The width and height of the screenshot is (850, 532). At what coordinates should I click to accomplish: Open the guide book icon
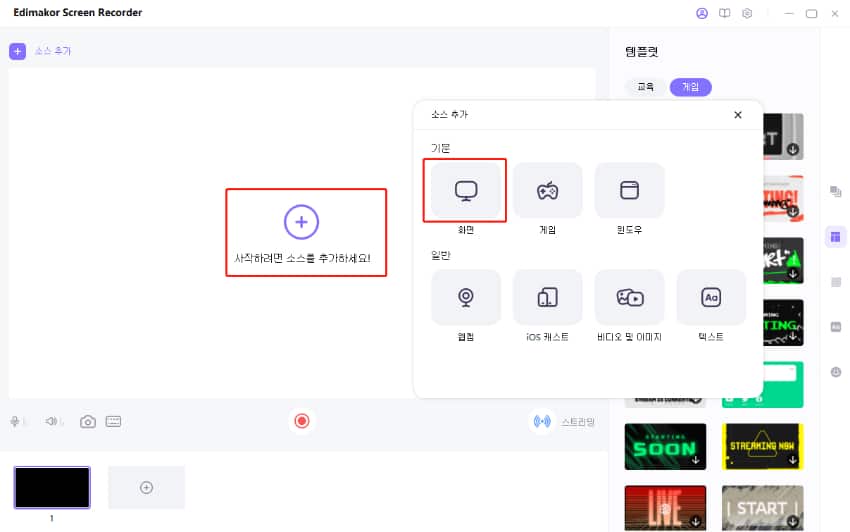pos(725,14)
